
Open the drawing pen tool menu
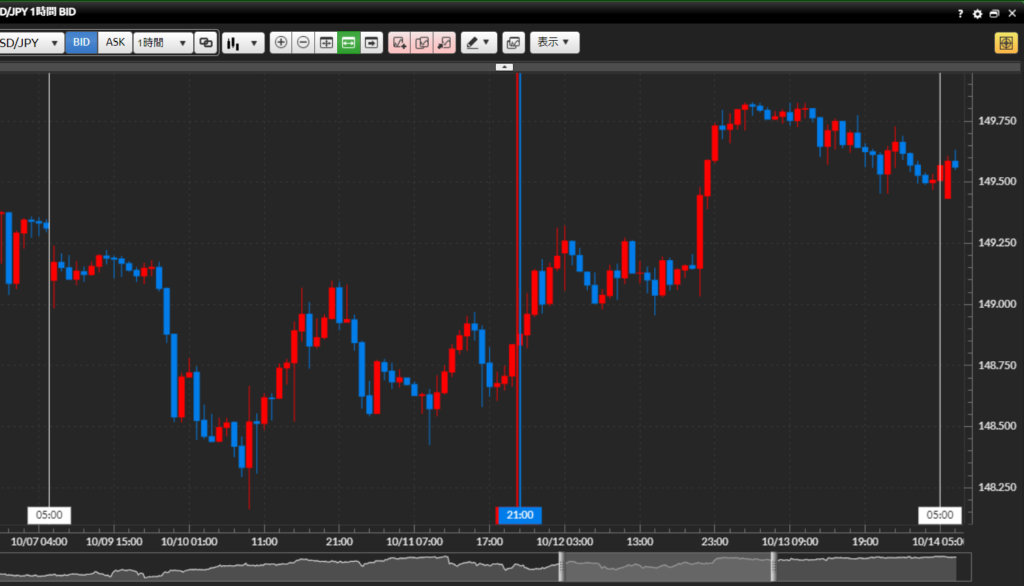tap(478, 43)
